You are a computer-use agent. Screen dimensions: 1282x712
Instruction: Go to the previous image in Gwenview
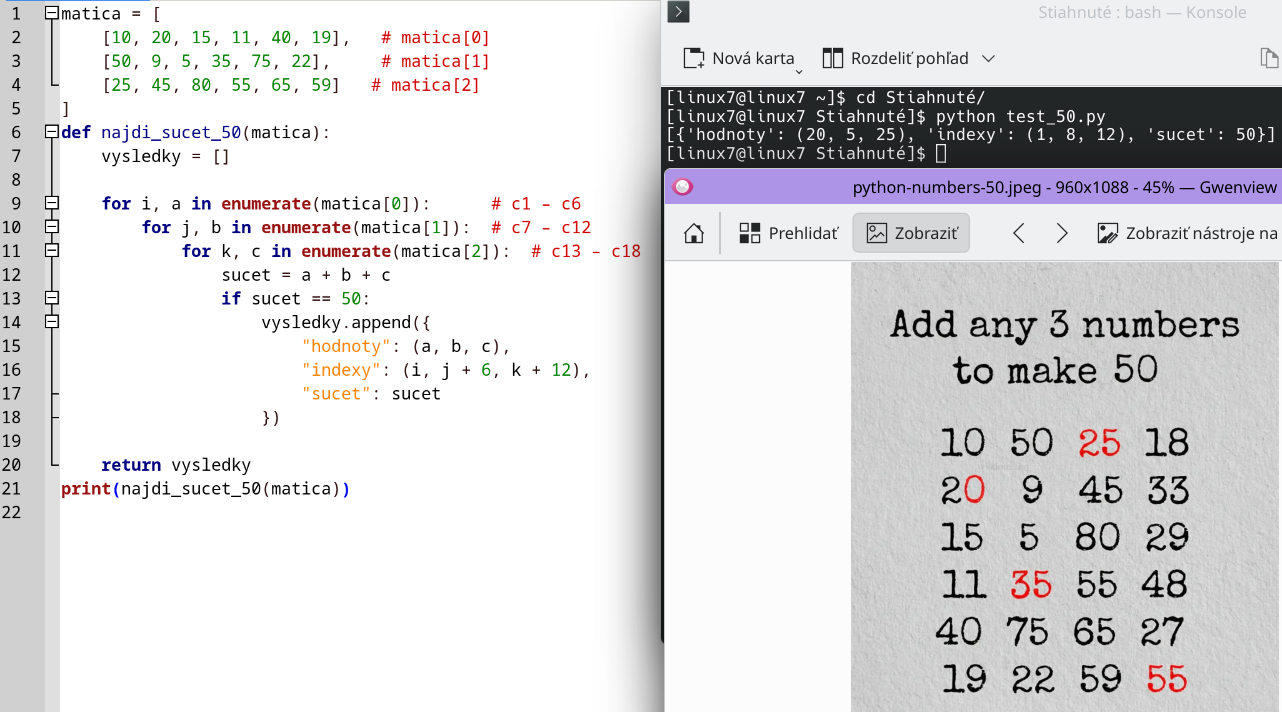(x=1019, y=234)
